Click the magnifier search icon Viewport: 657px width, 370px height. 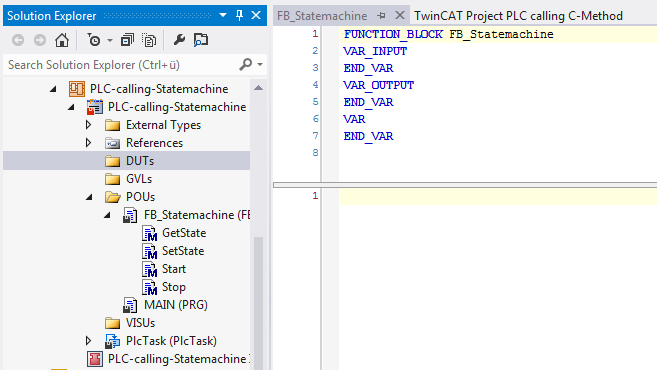(x=246, y=65)
